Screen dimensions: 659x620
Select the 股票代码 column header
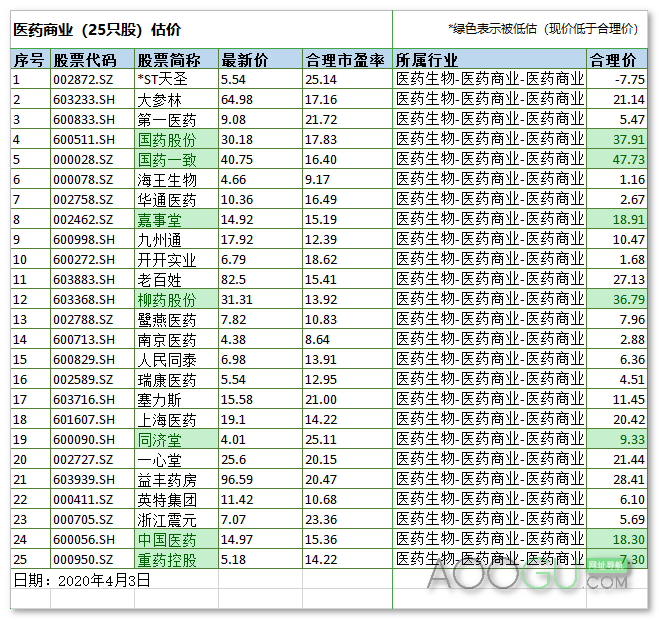[92, 59]
